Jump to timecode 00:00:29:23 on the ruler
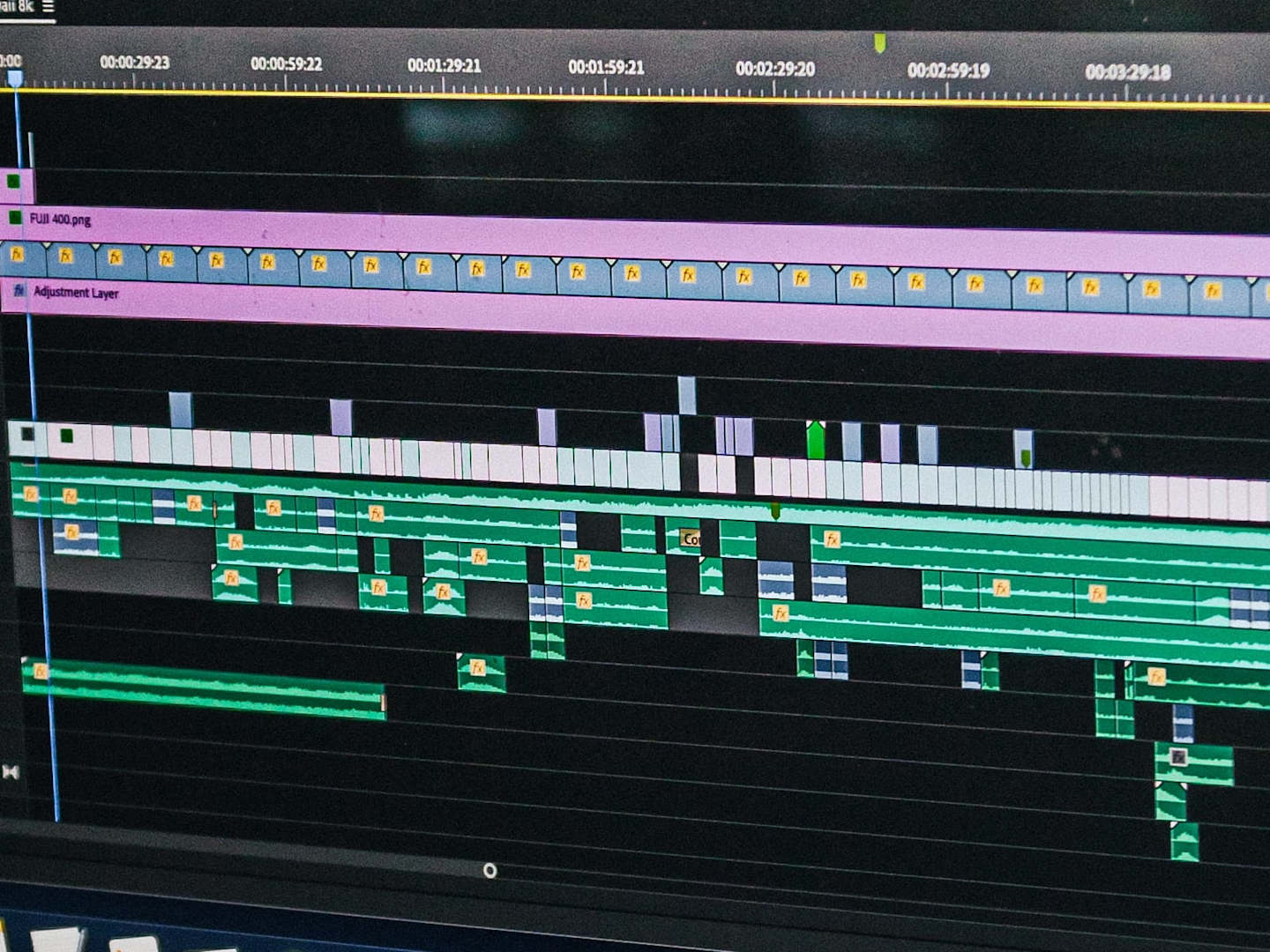Image resolution: width=1270 pixels, height=952 pixels. 134,63
